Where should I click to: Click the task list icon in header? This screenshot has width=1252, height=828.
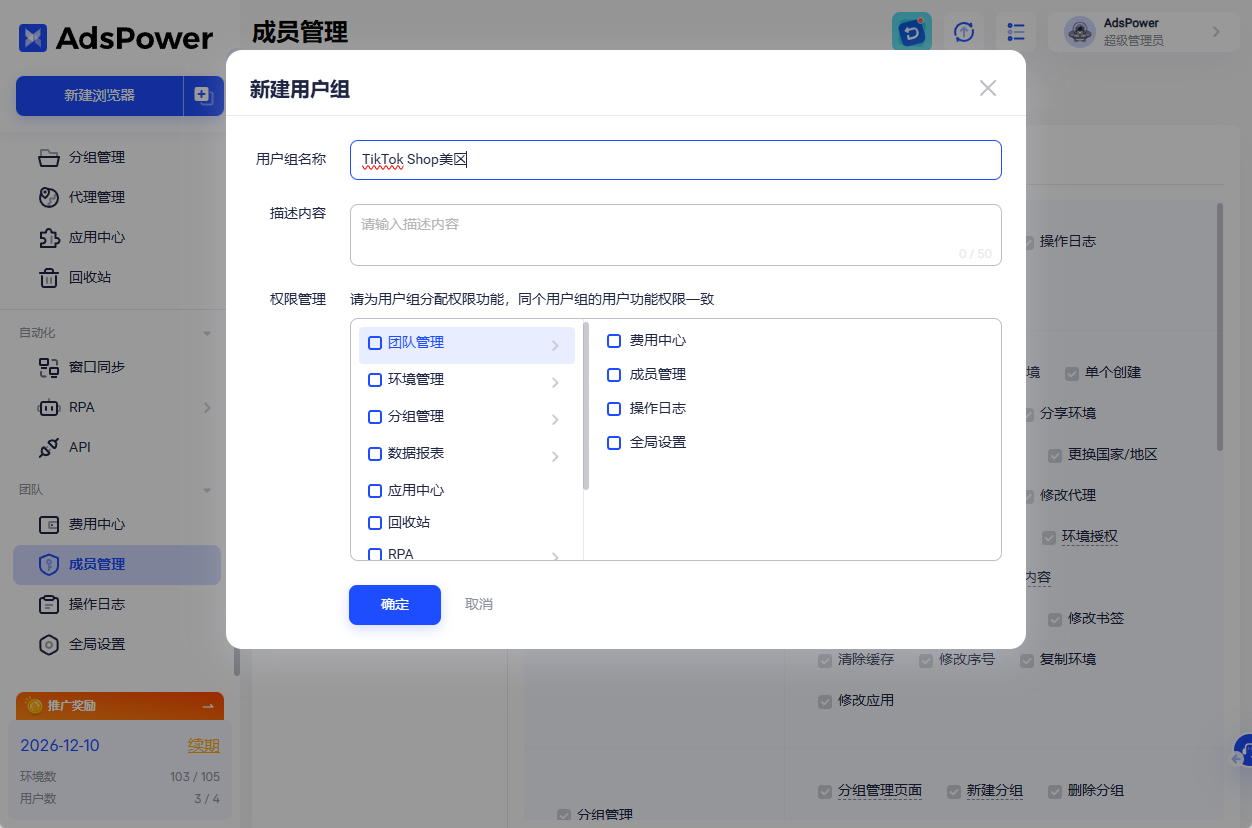tap(1016, 32)
